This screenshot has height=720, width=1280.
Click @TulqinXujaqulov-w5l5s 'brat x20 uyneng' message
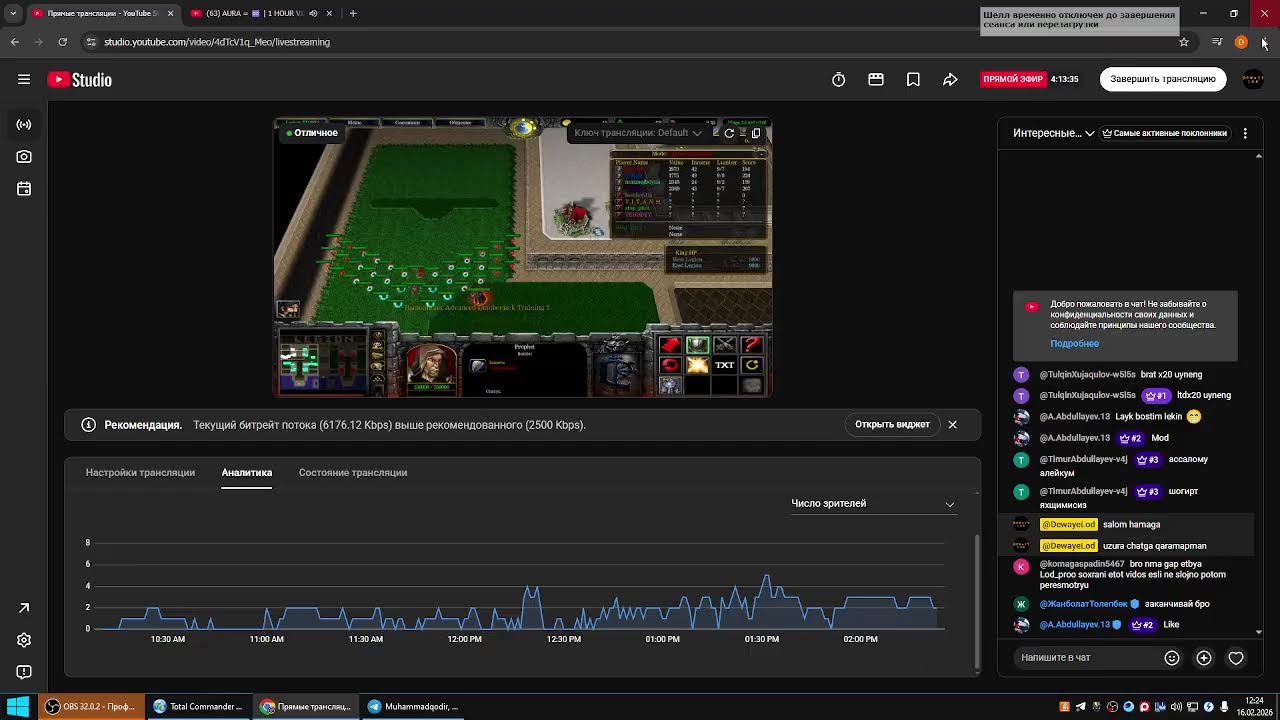click(x=1120, y=375)
